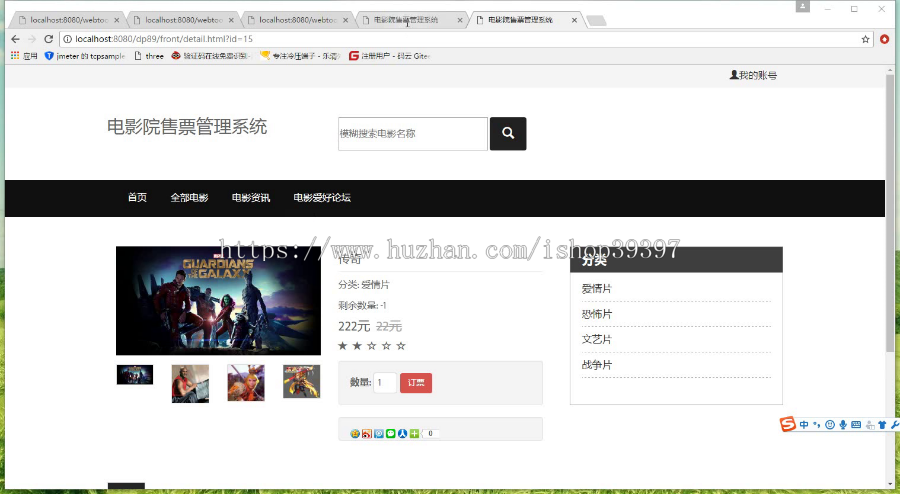900x494 pixels.
Task: Click the red extension icon beside address bar
Action: (x=885, y=39)
